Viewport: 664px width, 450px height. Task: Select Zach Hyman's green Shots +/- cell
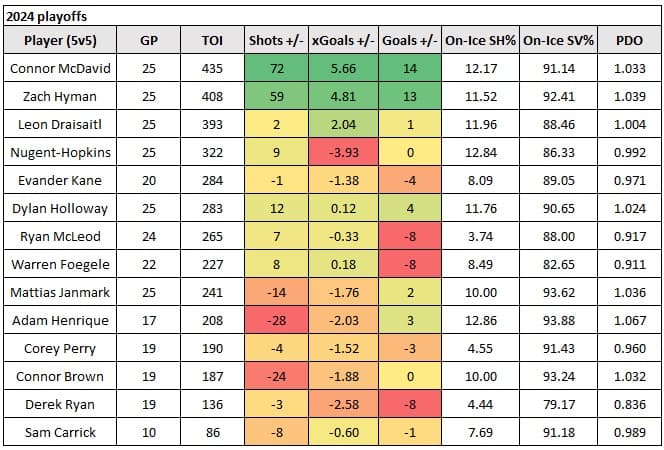[275, 99]
